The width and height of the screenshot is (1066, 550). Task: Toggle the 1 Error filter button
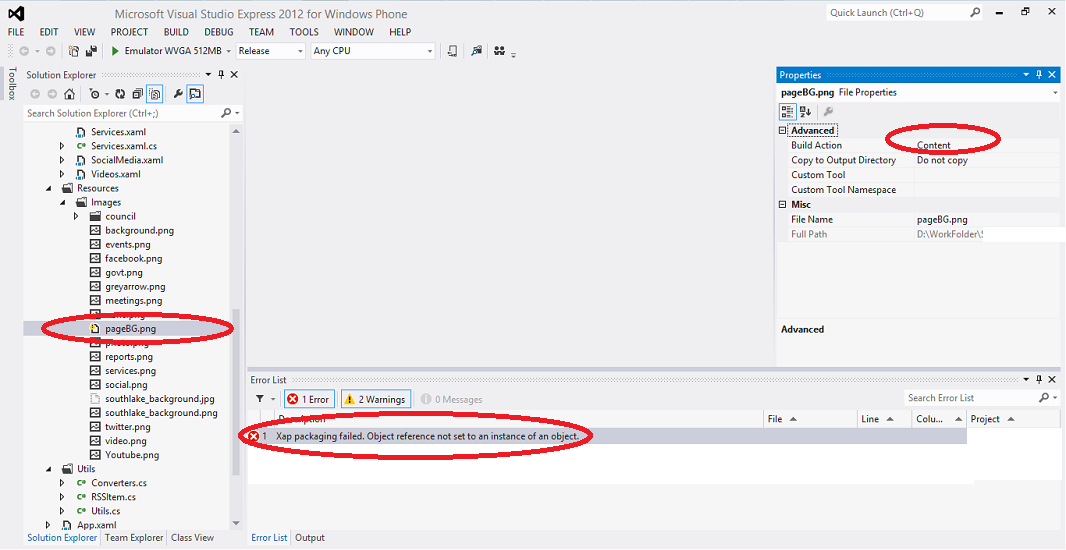pos(309,399)
